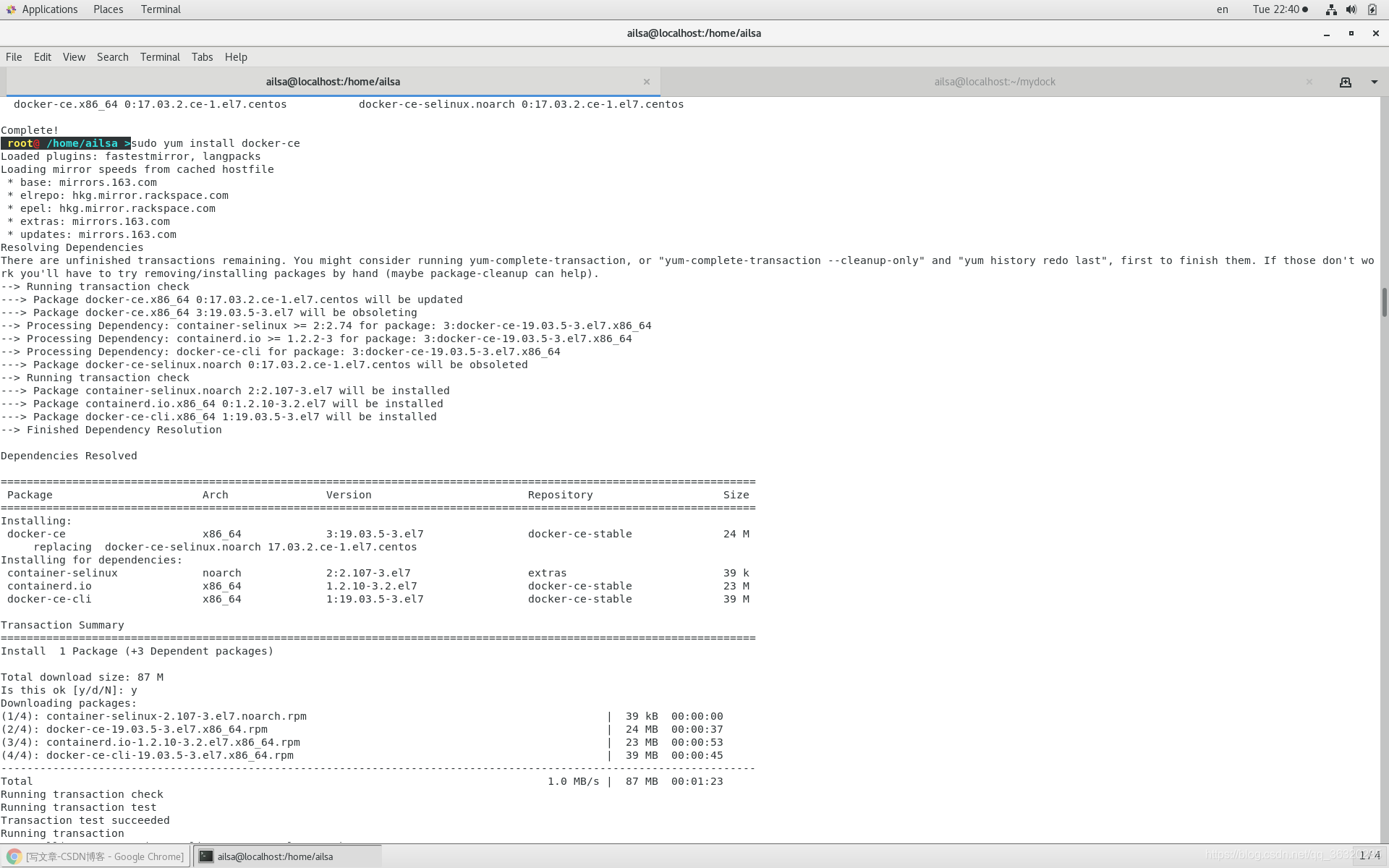The width and height of the screenshot is (1389, 868).
Task: Close the ailsa@localhost:/home/ailsa tab
Action: pyautogui.click(x=646, y=82)
